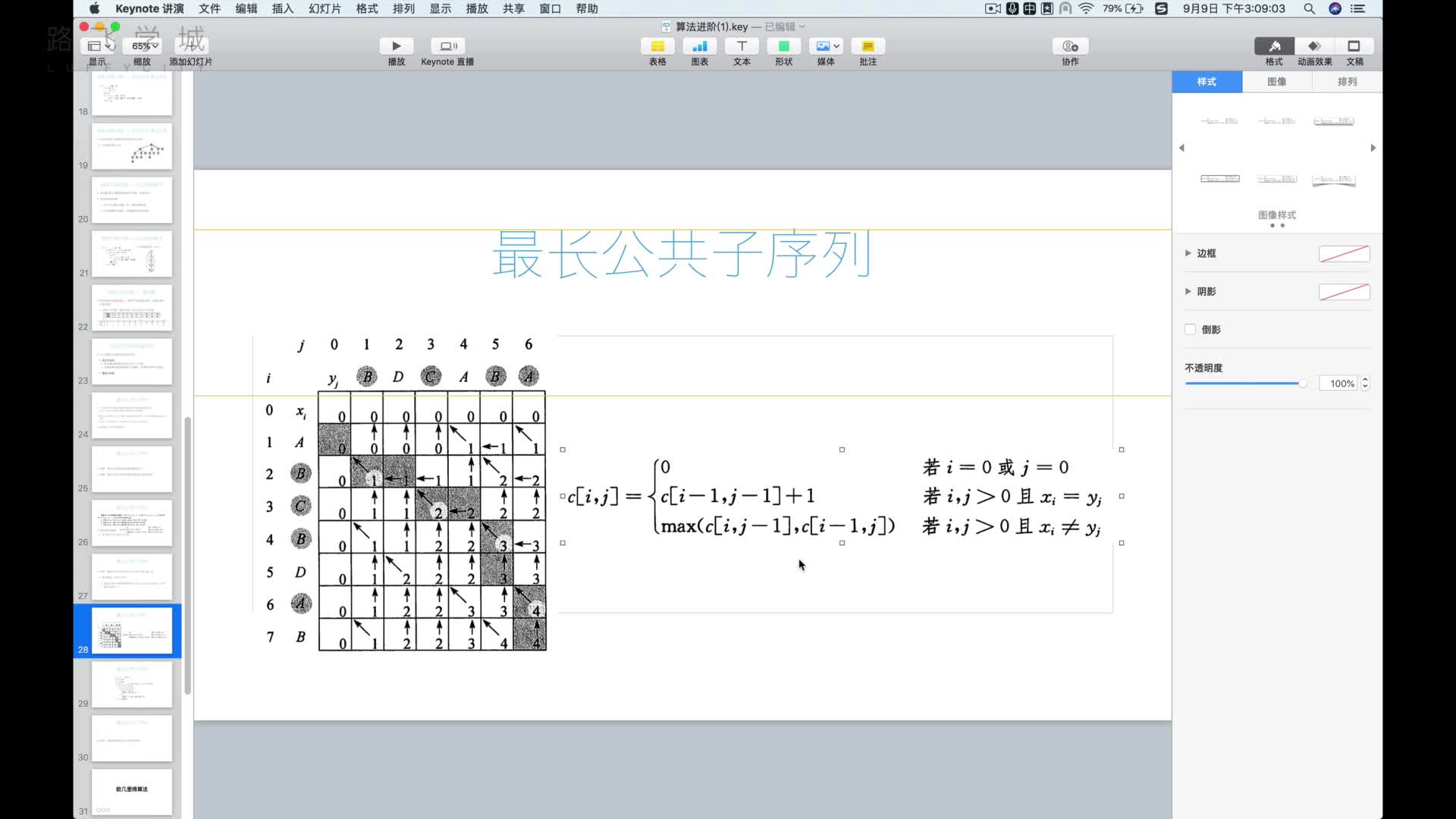Click the Wi-Fi status icon
Screen dimensions: 1456x819
(1086, 8)
